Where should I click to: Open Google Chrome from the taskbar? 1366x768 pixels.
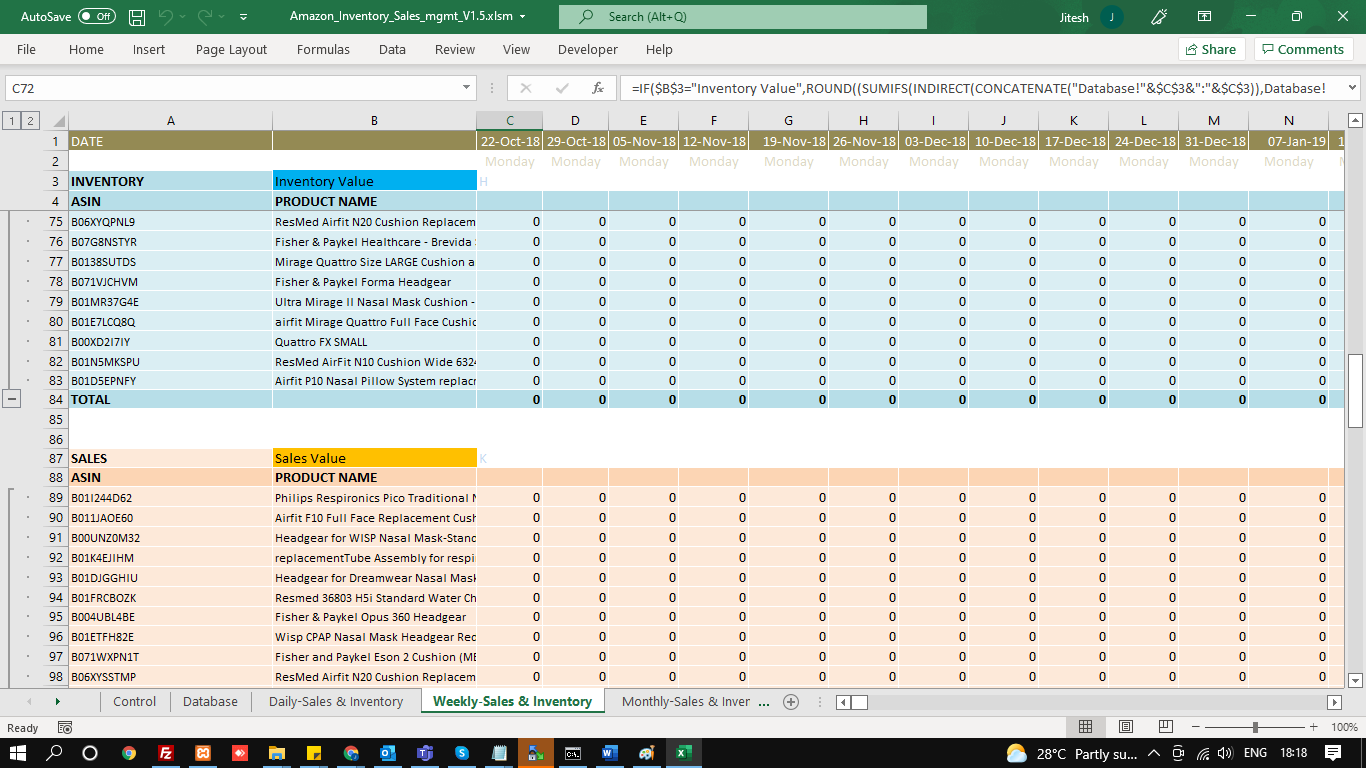[x=129, y=753]
